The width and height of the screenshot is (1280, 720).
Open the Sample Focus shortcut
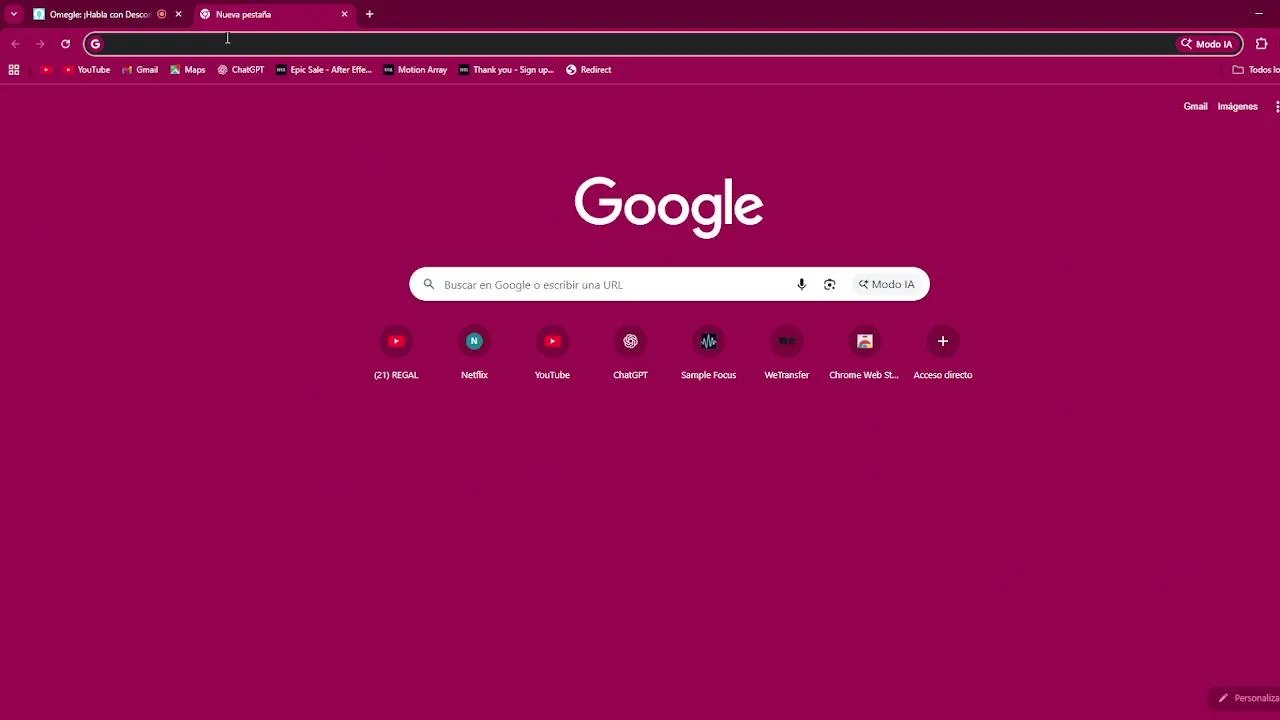[708, 354]
